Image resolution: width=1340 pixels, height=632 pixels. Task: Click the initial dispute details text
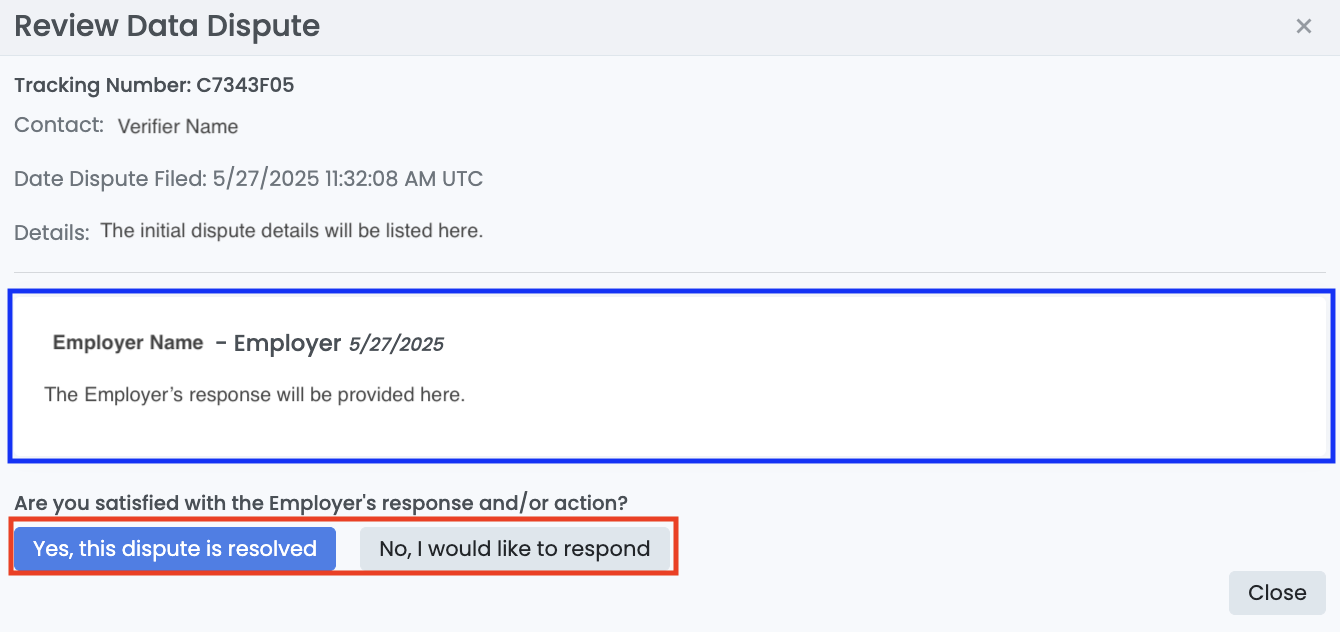pos(292,231)
